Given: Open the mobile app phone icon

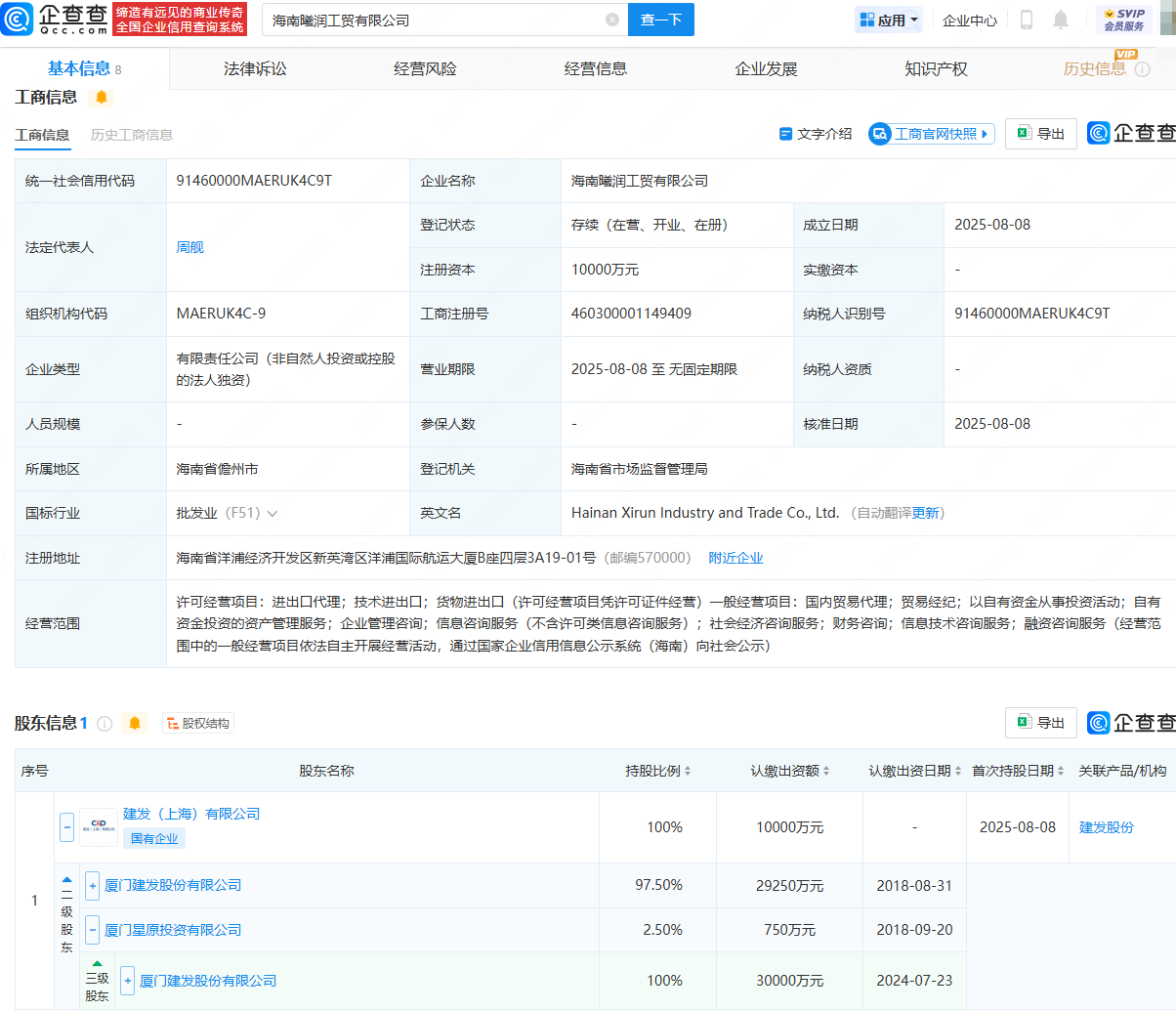Looking at the screenshot, I should 1027,20.
